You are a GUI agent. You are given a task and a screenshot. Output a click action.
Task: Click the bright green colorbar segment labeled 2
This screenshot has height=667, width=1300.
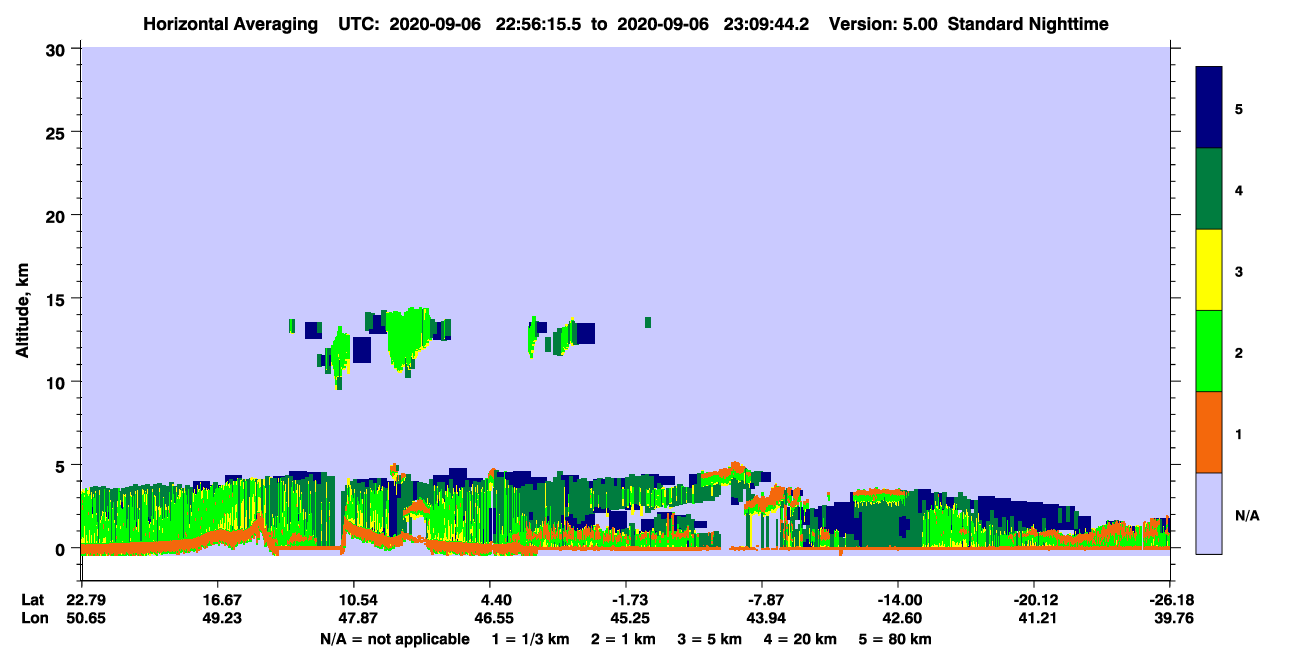coord(1209,351)
